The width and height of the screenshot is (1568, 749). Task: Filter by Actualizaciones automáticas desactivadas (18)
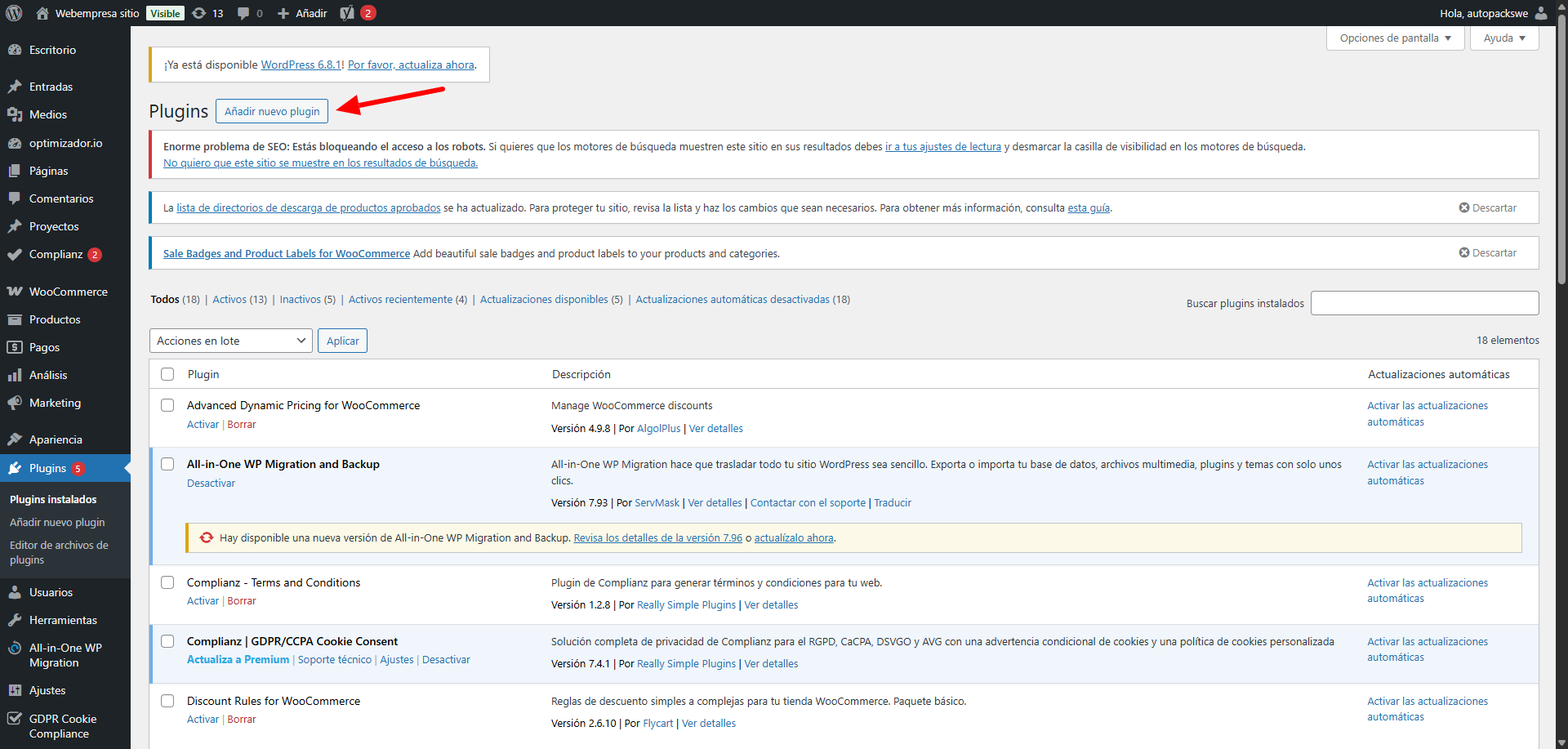(x=743, y=300)
